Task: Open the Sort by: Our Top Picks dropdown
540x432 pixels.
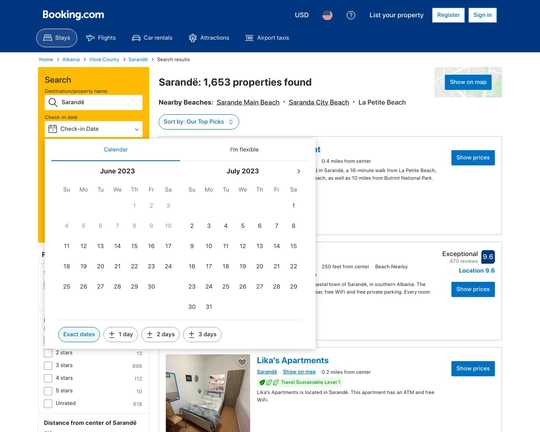Action: coord(198,122)
